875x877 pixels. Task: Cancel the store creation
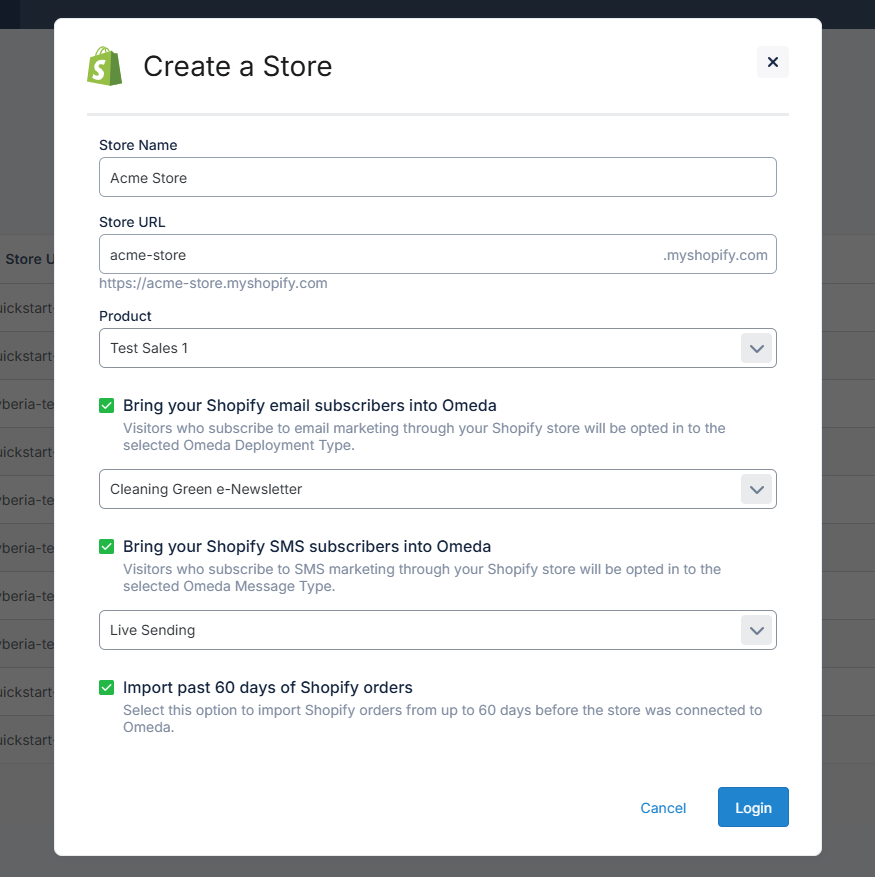click(x=663, y=807)
